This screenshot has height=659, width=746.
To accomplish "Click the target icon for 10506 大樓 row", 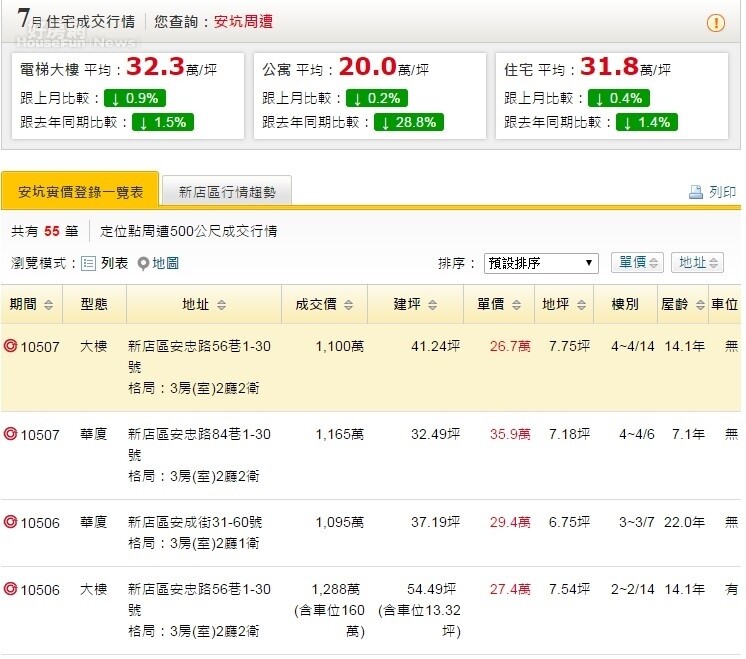I will pos(10,589).
